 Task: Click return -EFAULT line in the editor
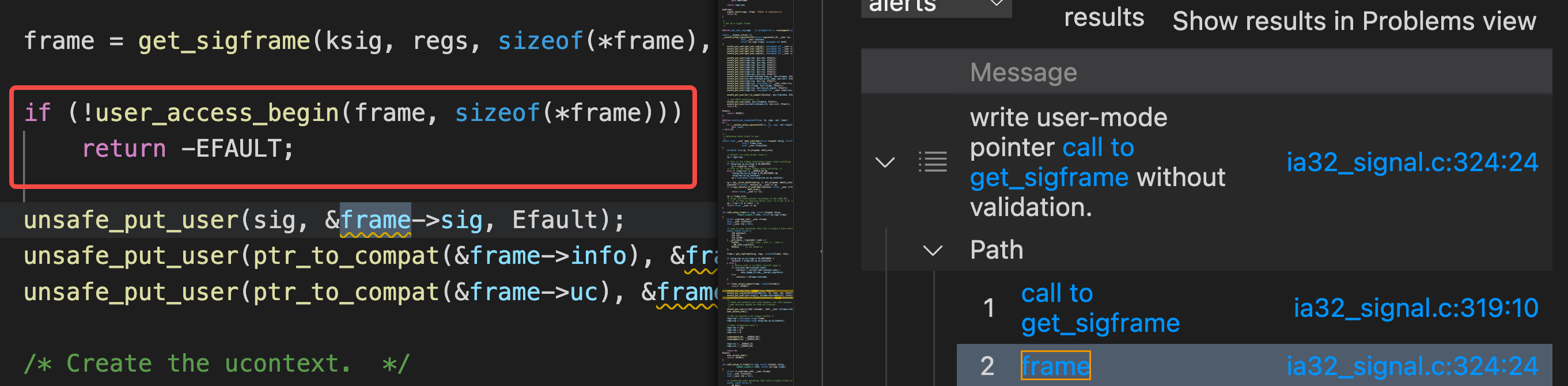(188, 149)
